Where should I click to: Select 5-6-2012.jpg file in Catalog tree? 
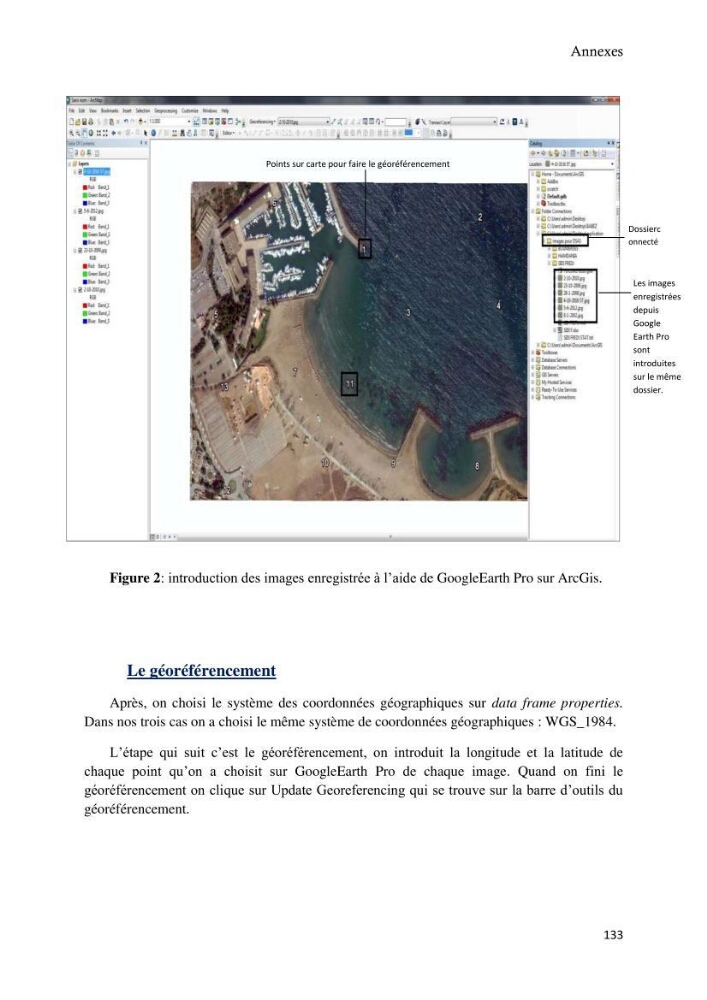tap(573, 307)
